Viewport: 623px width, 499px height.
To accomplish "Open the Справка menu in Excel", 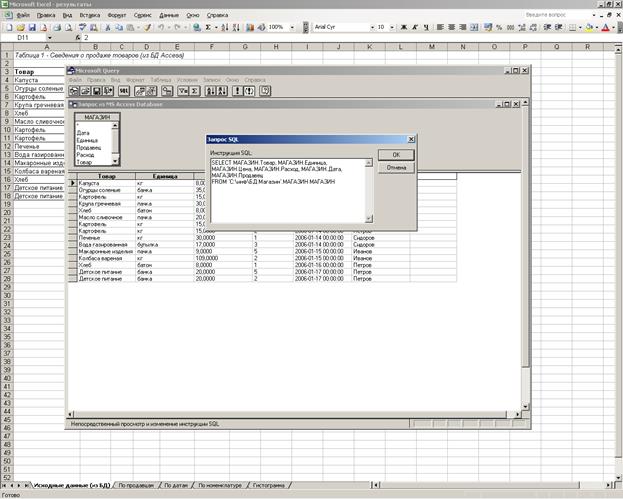I will click(217, 15).
